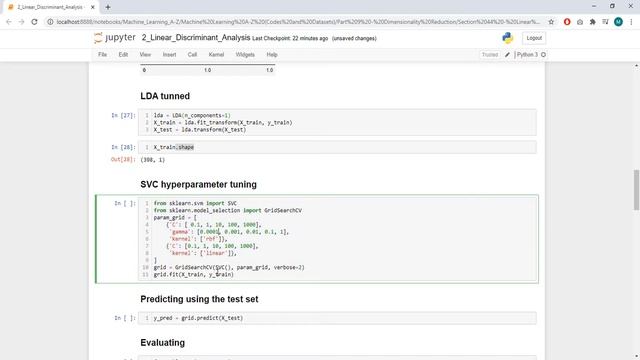
Task: Click the Jupyter logo
Action: (115, 38)
